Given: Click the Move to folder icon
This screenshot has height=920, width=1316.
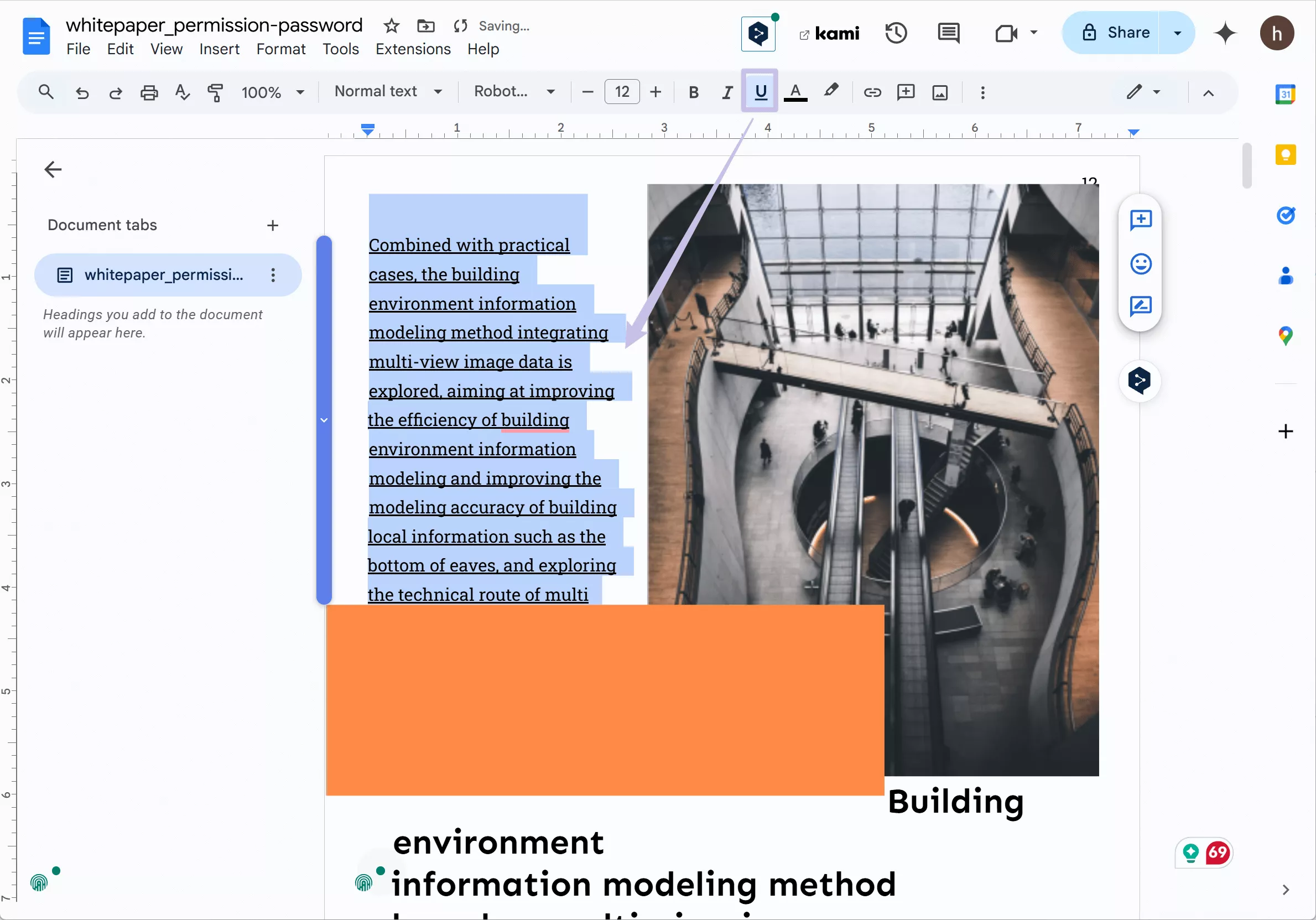Looking at the screenshot, I should point(425,26).
